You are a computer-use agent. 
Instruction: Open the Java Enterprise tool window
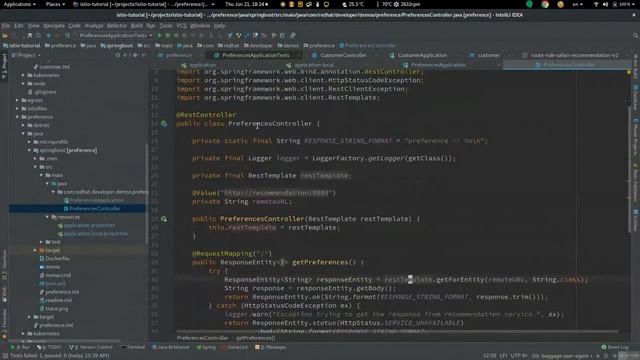[171, 347]
